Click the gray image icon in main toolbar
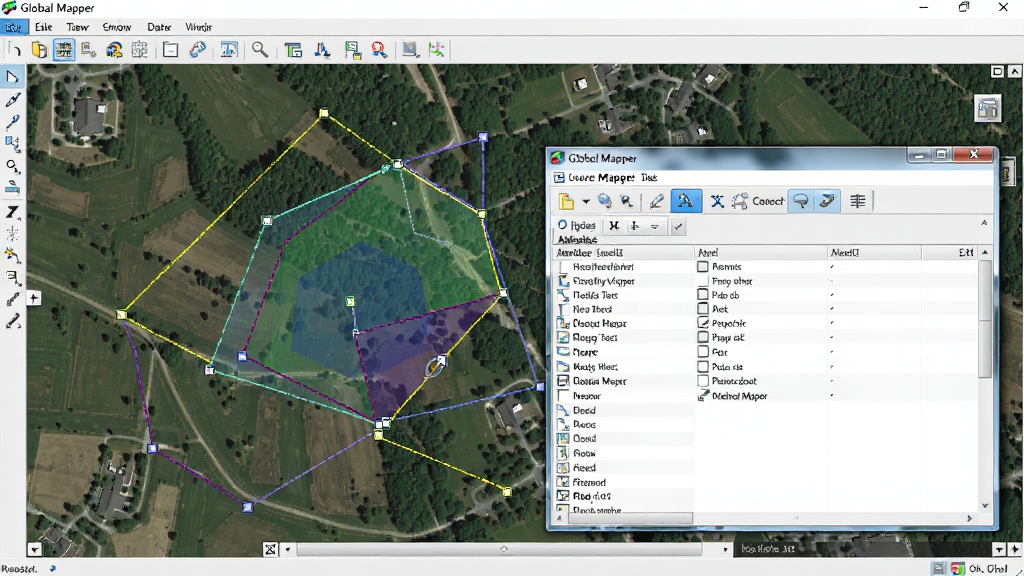Image resolution: width=1024 pixels, height=576 pixels. (409, 50)
